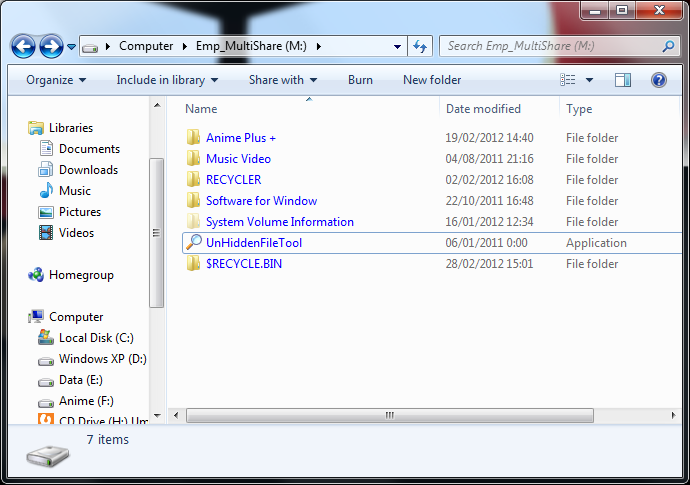Click Emp_MultiShare (M:) in address breadcrumb
Image resolution: width=690 pixels, height=485 pixels.
tap(251, 46)
